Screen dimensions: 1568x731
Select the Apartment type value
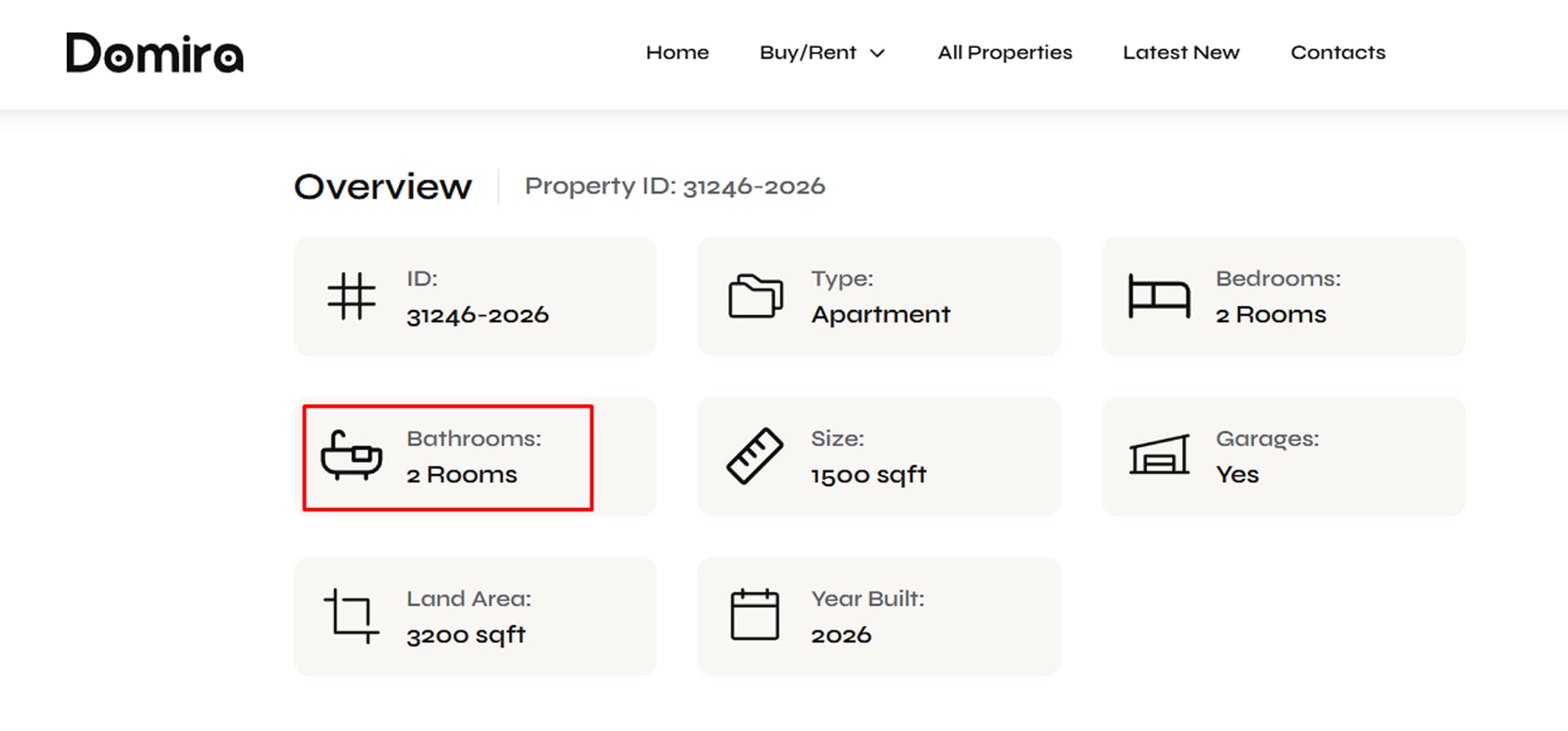point(881,314)
